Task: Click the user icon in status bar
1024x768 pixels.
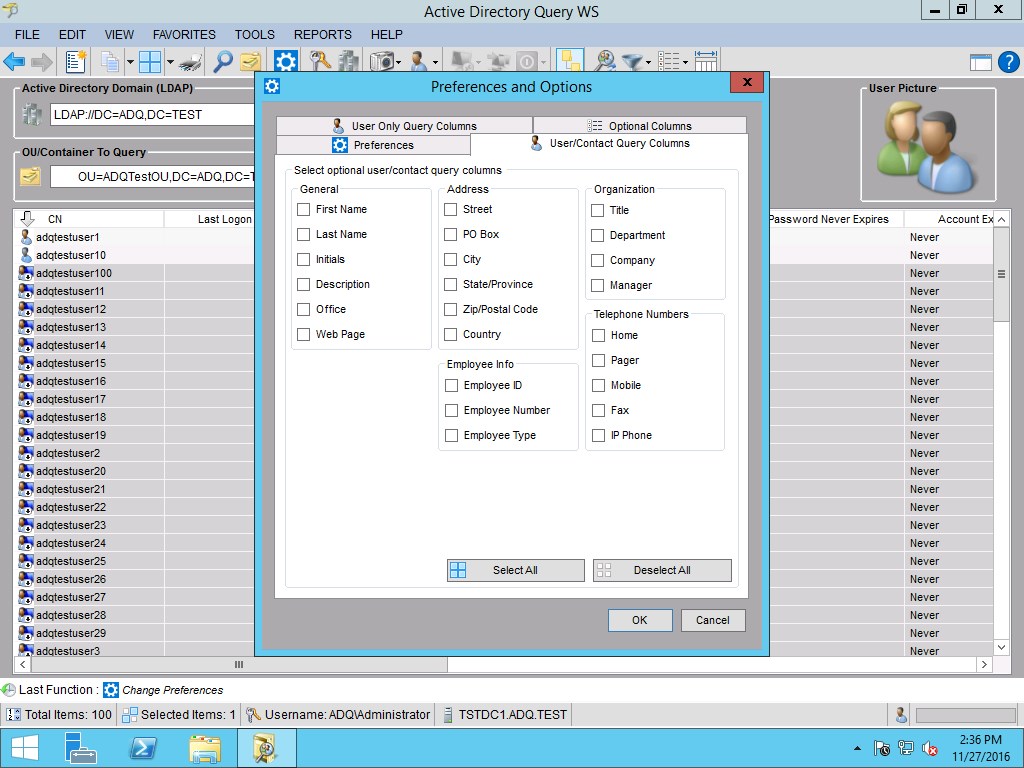Action: pyautogui.click(x=901, y=715)
